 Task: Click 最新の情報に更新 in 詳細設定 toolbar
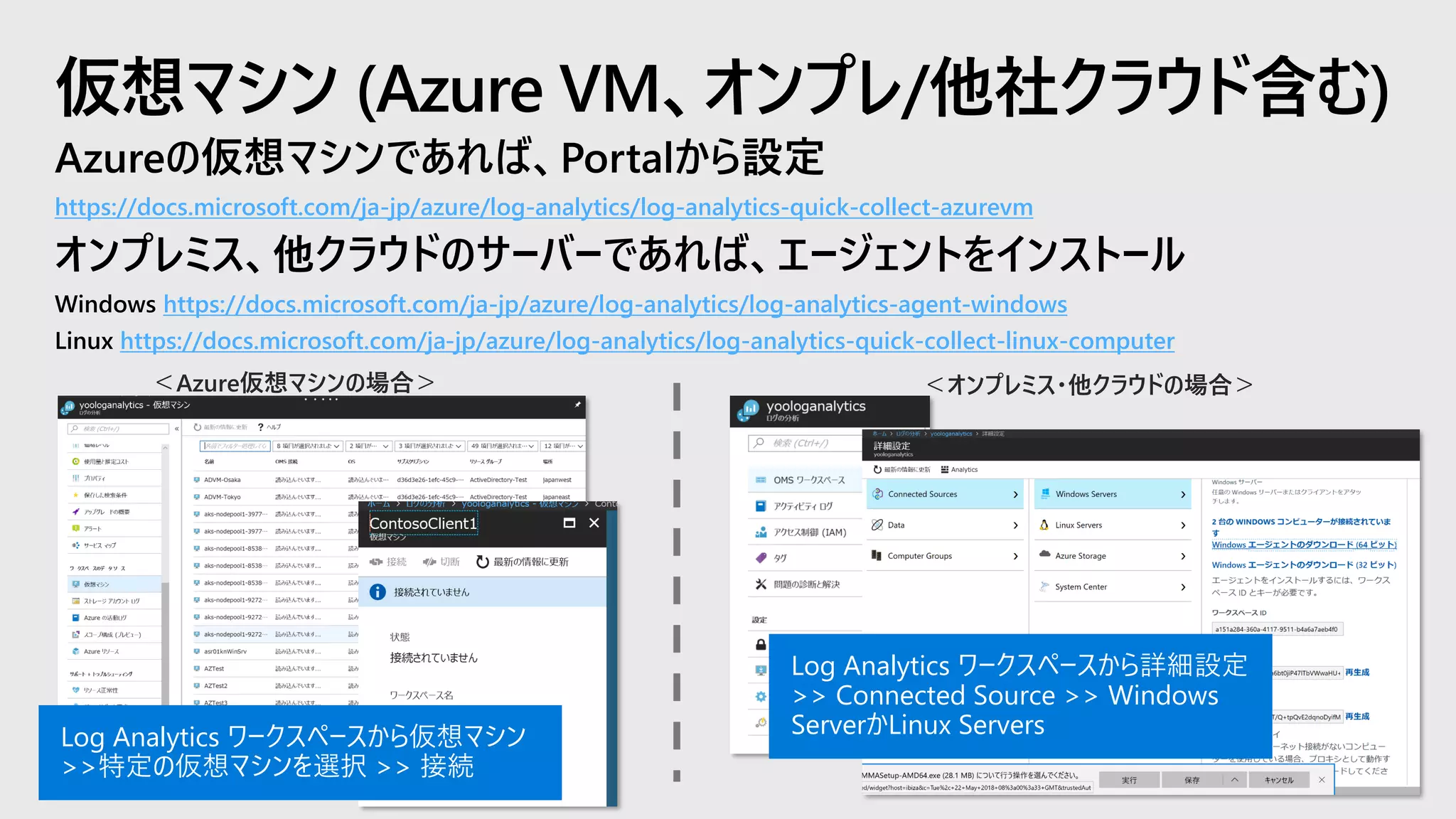[901, 469]
